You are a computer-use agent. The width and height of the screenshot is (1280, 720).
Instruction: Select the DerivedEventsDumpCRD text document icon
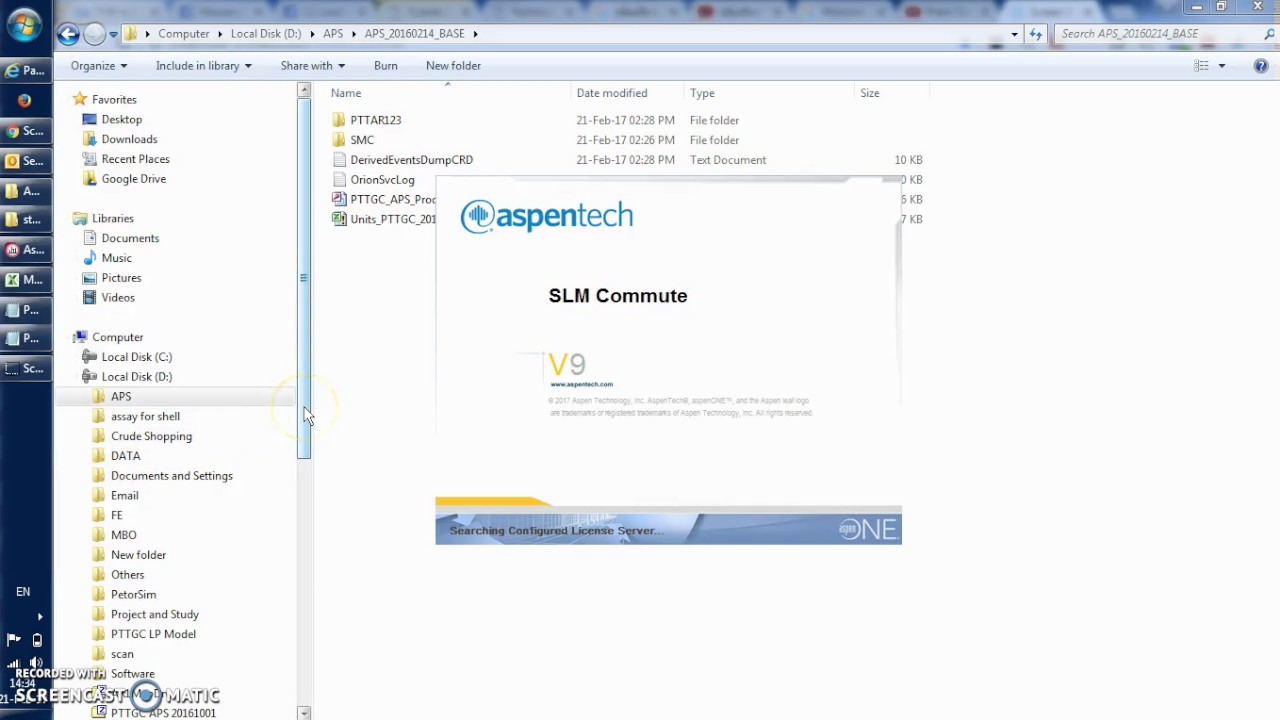[340, 160]
